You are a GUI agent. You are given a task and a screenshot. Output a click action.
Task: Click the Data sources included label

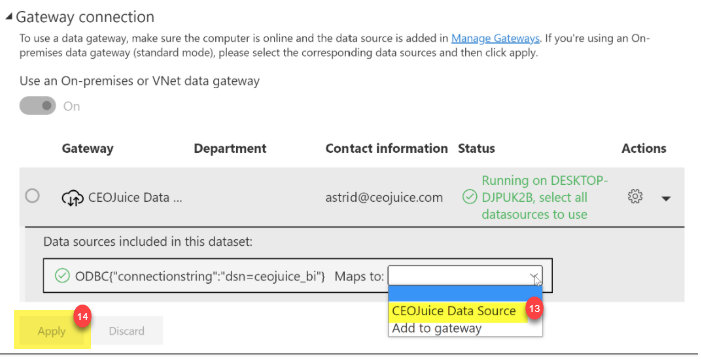coord(148,242)
